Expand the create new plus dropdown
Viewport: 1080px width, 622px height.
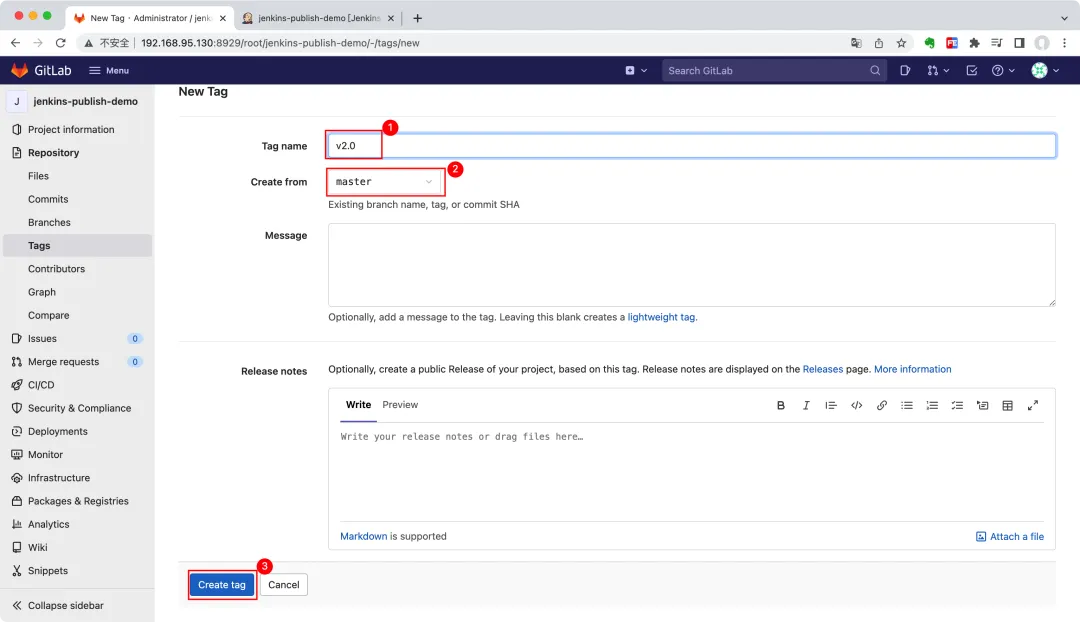[x=636, y=70]
